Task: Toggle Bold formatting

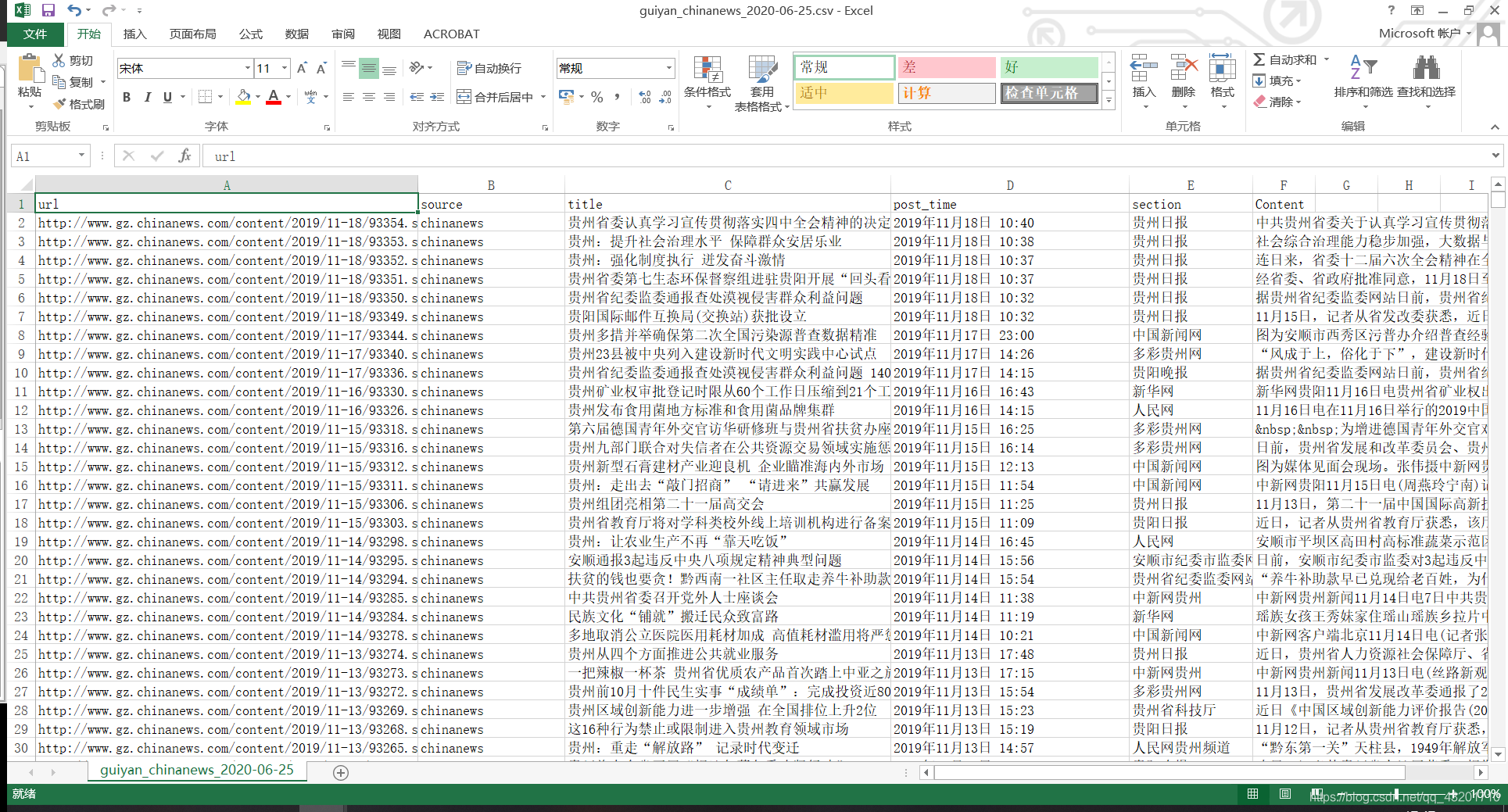Action: [x=127, y=97]
